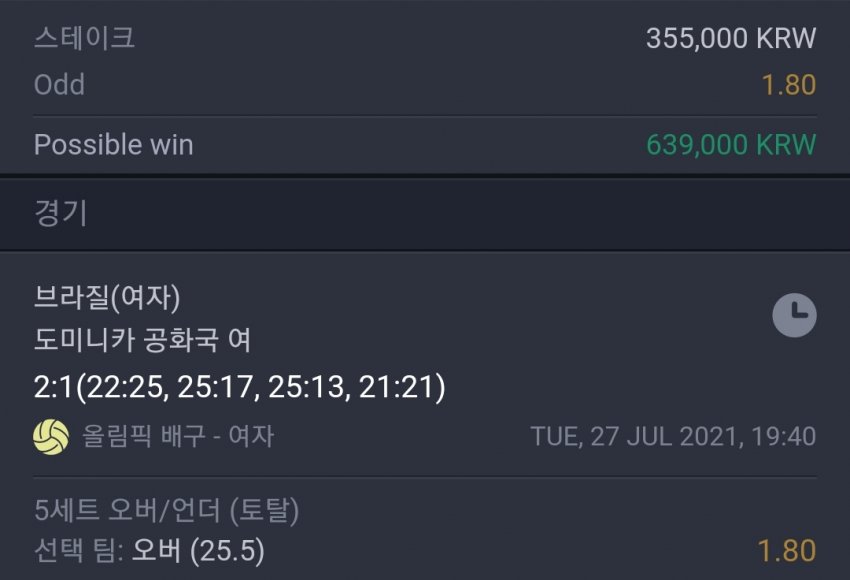Click the 5세트 오버/언더 (토탈) market label
Viewport: 850px width, 580px height.
point(167,511)
